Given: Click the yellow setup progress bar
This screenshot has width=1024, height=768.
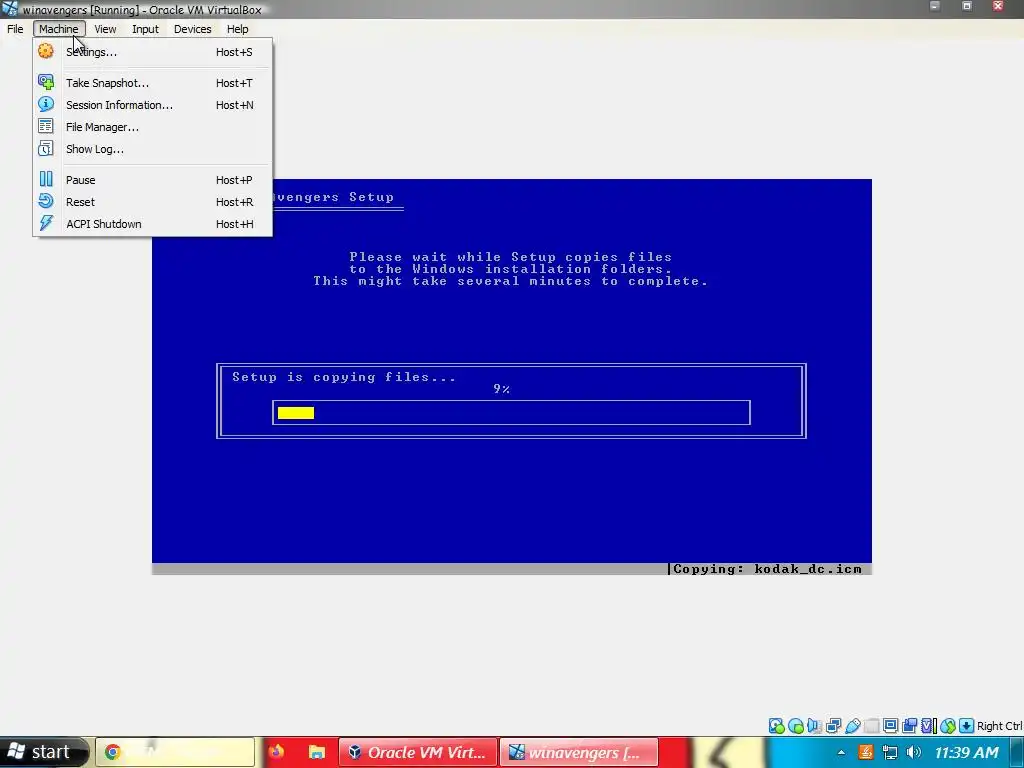Looking at the screenshot, I should pyautogui.click(x=296, y=413).
